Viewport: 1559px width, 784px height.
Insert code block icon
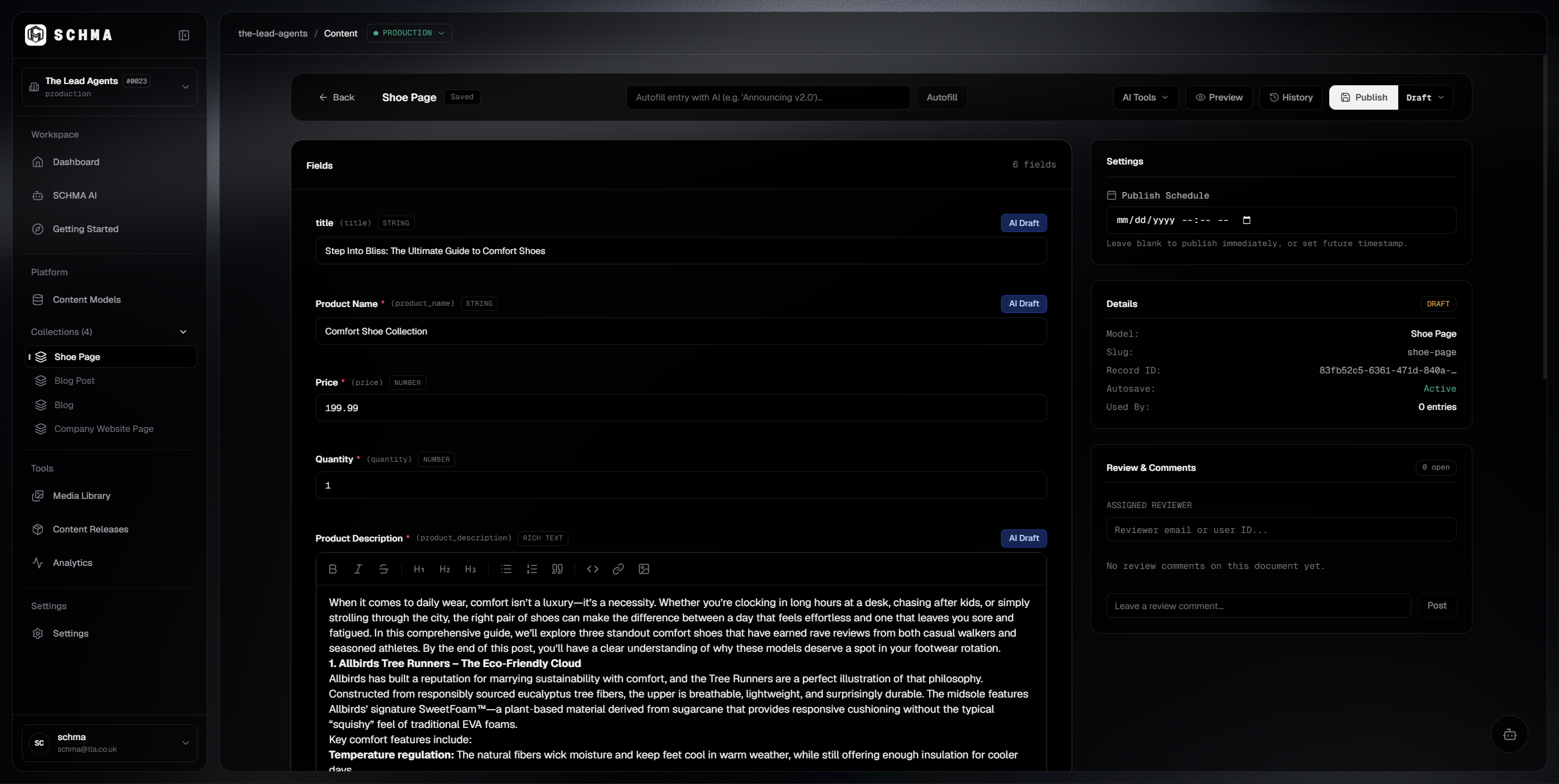tap(593, 569)
